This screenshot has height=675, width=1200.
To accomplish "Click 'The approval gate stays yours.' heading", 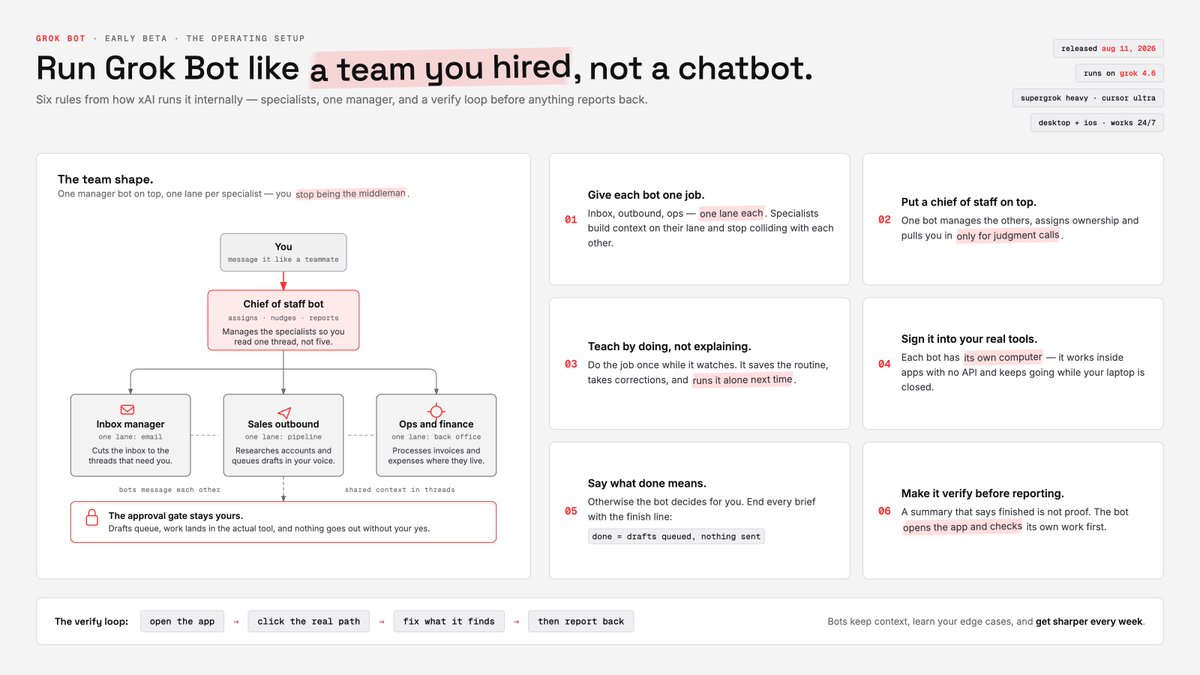I will [178, 515].
